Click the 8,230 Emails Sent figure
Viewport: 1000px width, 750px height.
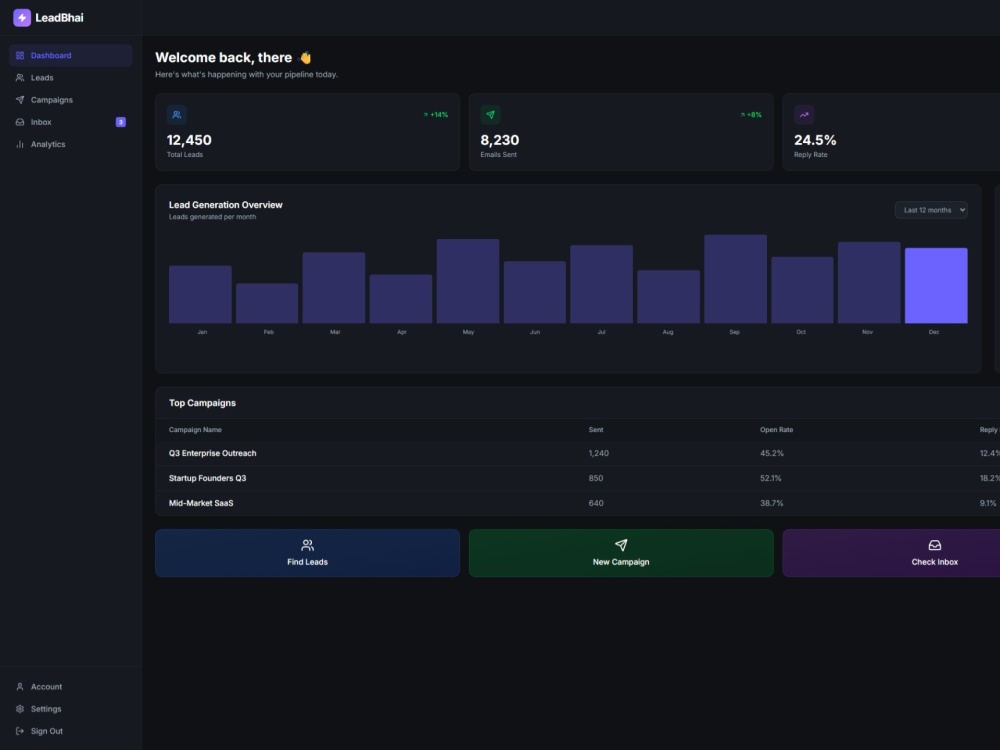click(x=499, y=140)
